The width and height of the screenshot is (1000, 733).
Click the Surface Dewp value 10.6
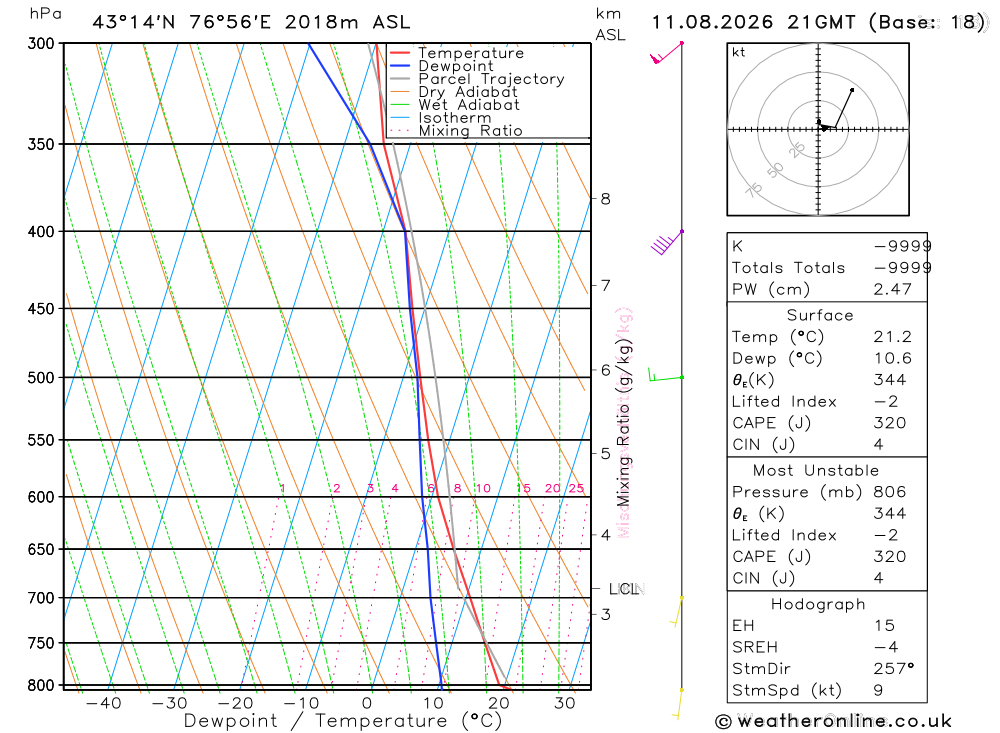coord(892,359)
